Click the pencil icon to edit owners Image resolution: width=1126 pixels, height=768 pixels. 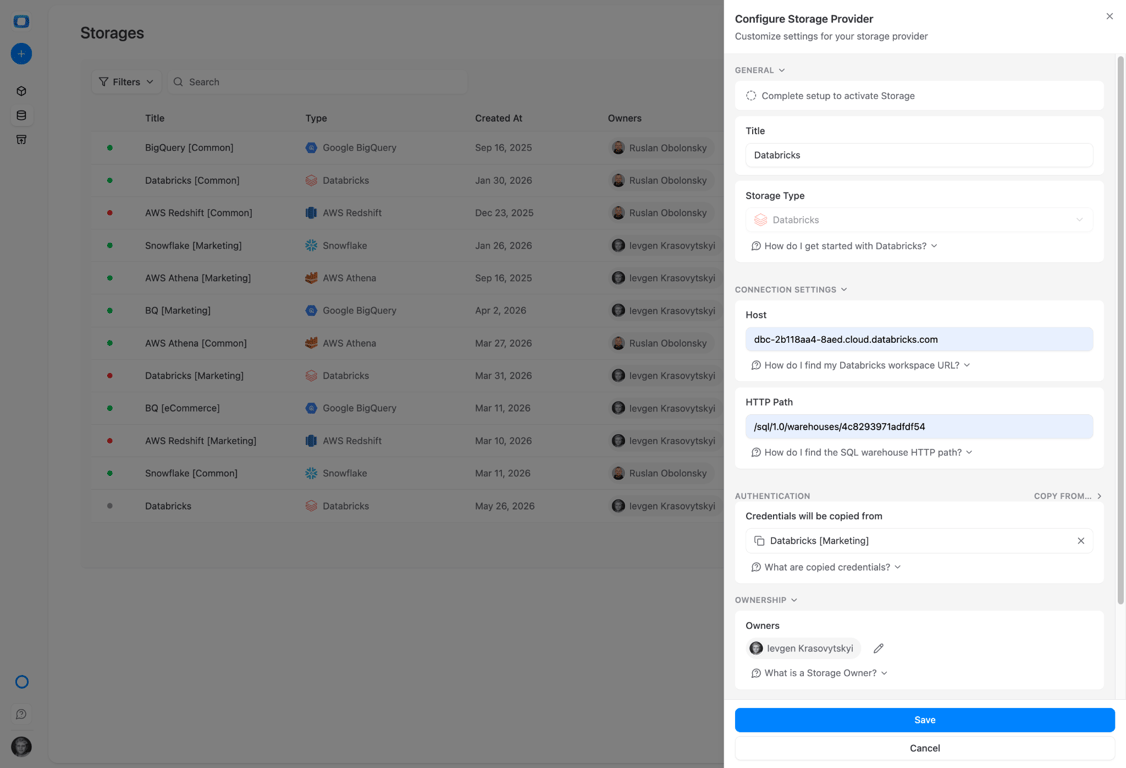[x=878, y=648]
